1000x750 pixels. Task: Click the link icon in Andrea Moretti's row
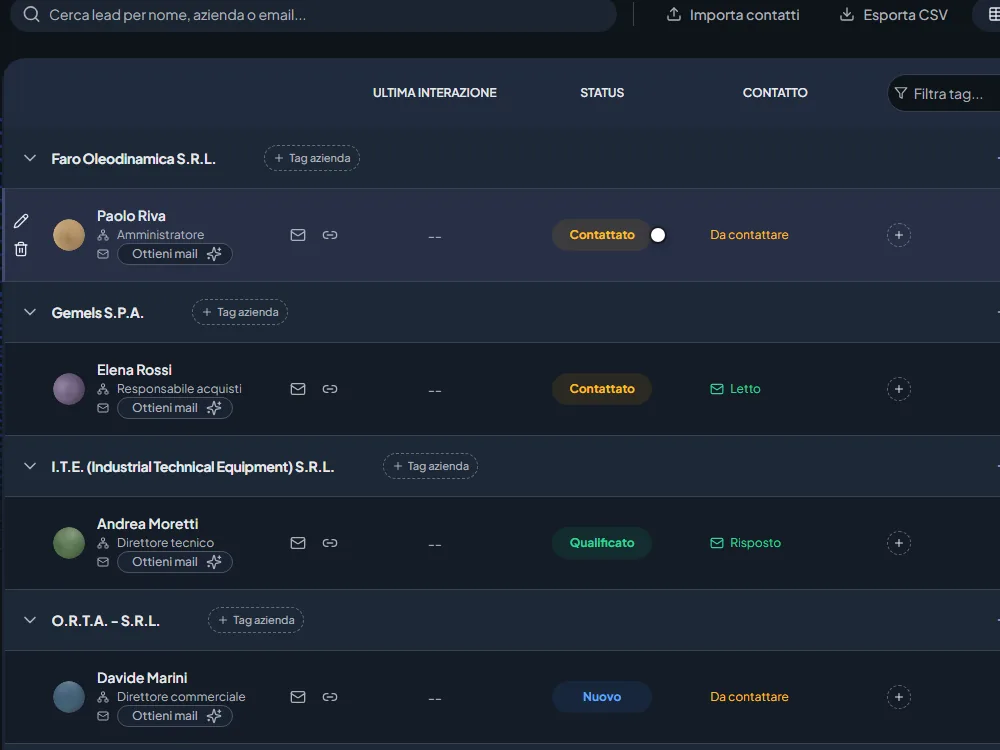tap(330, 543)
